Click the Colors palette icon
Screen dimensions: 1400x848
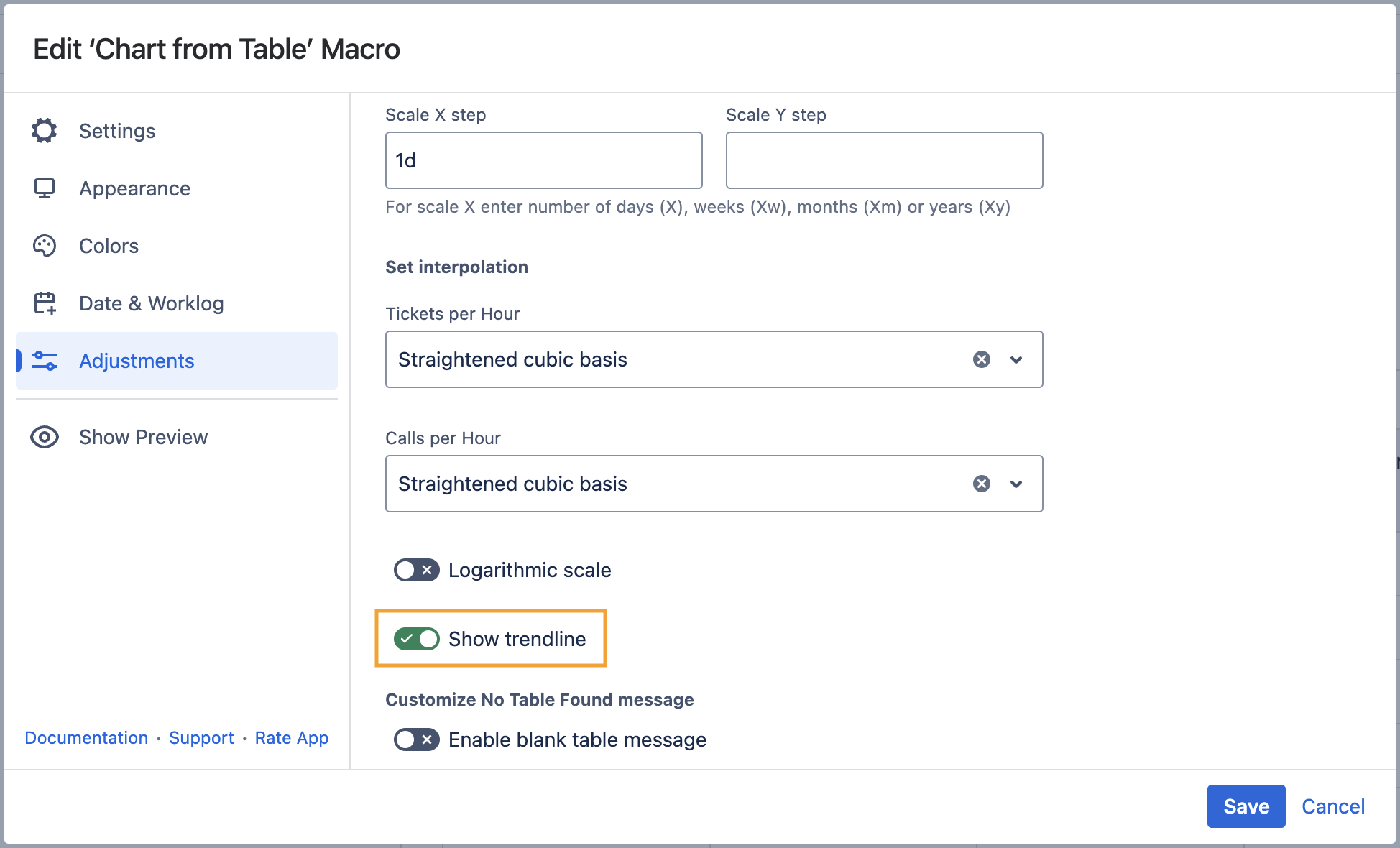[45, 246]
